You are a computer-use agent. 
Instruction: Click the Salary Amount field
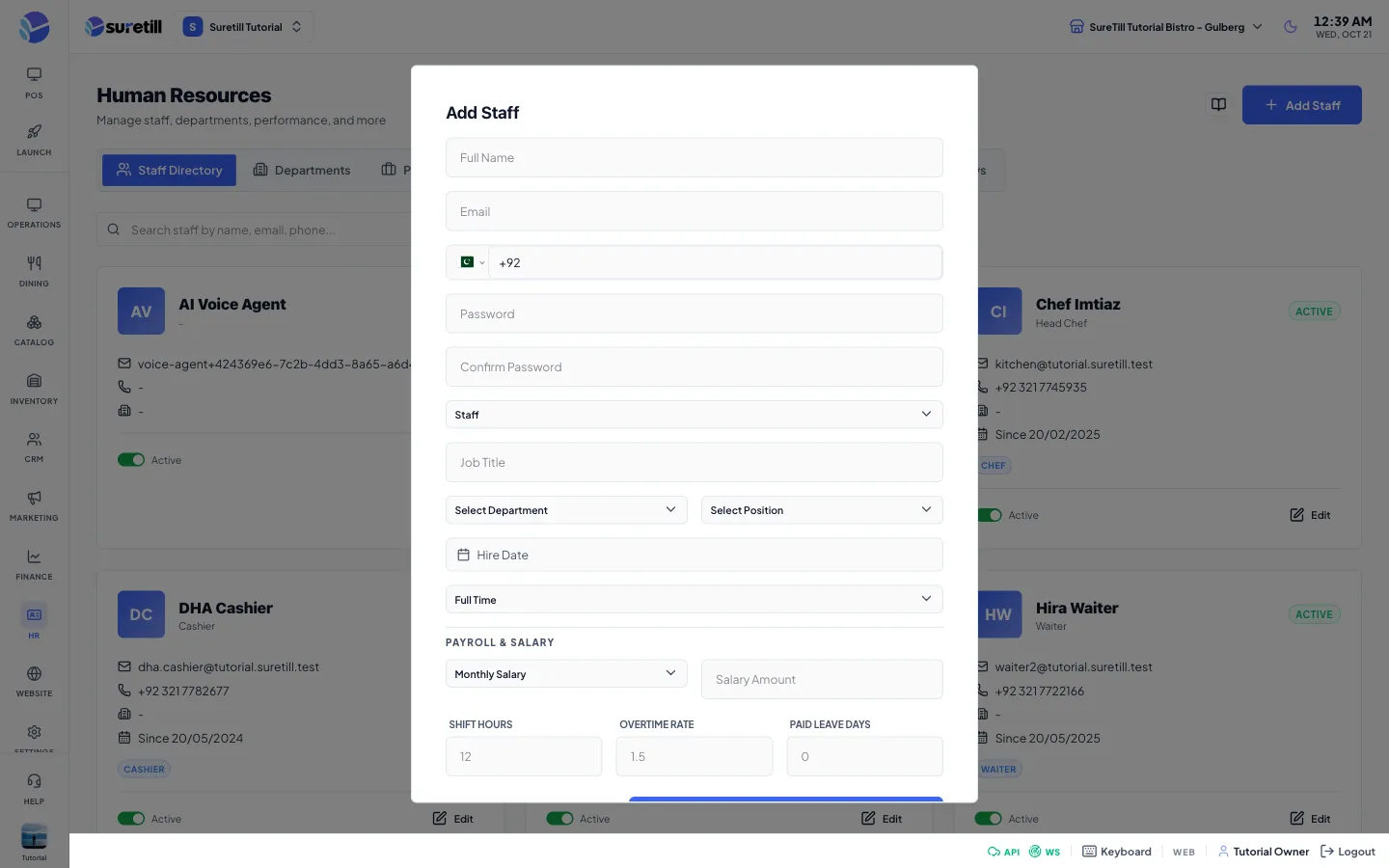[x=822, y=679]
